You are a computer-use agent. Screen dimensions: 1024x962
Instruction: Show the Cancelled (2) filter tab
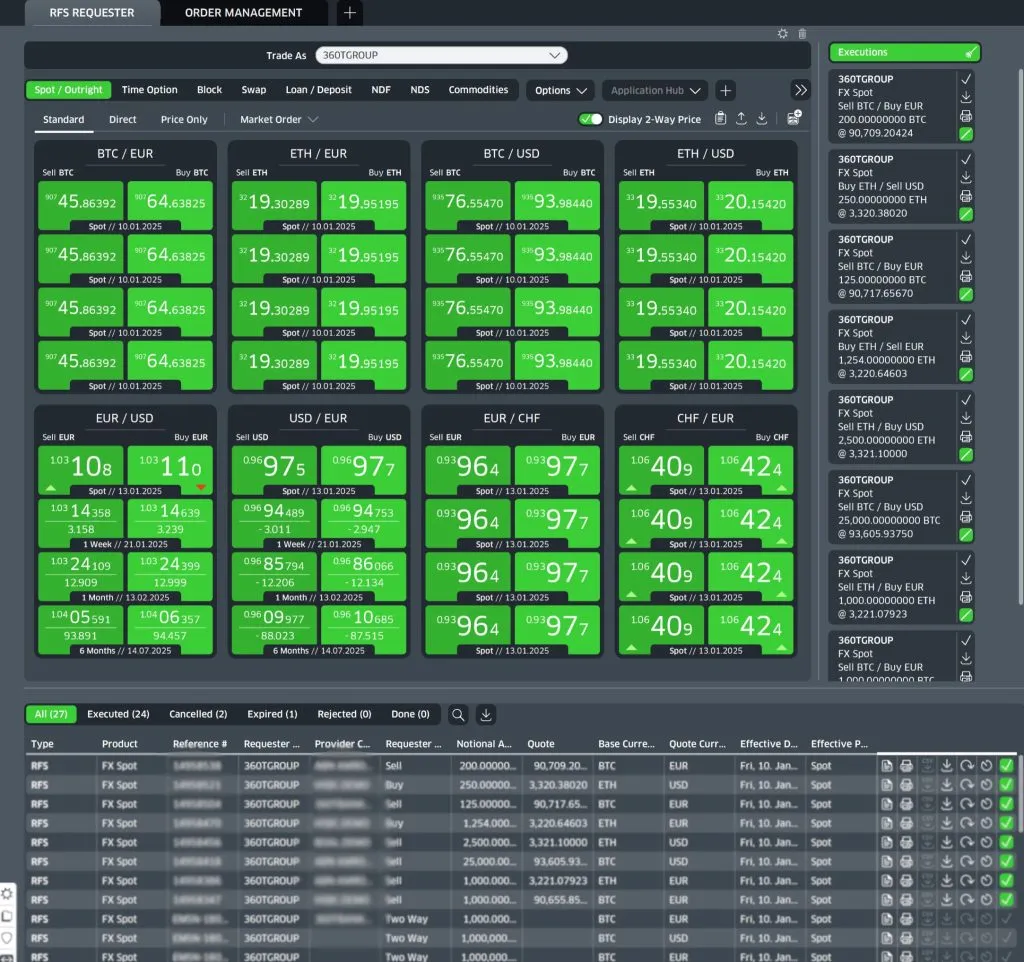(198, 714)
